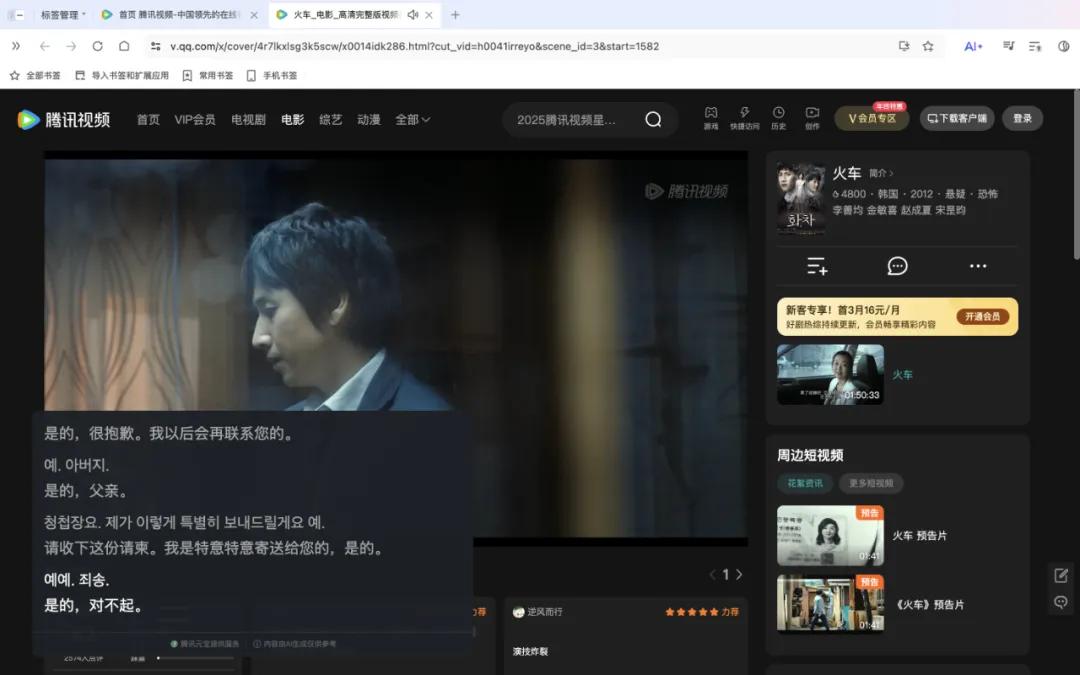1080x675 pixels.
Task: Click the three-dot more options icon
Action: pos(978,266)
